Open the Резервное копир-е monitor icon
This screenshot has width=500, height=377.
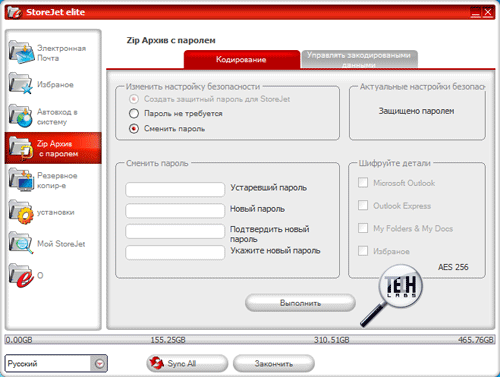pos(21,179)
